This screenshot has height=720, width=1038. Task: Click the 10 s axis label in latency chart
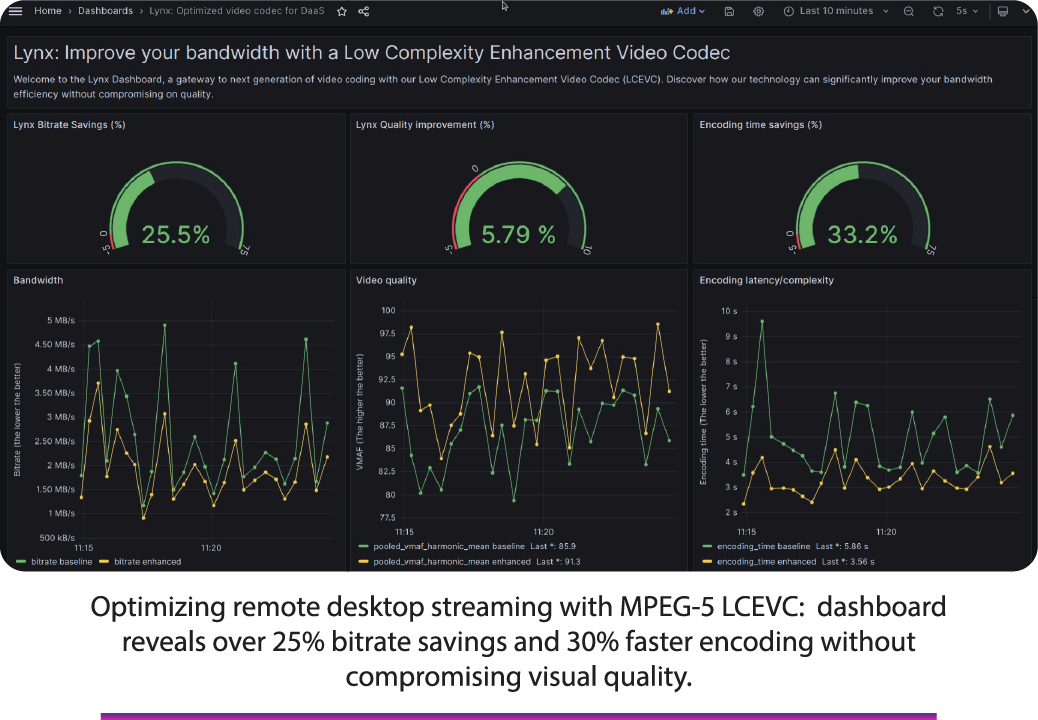pyautogui.click(x=729, y=311)
